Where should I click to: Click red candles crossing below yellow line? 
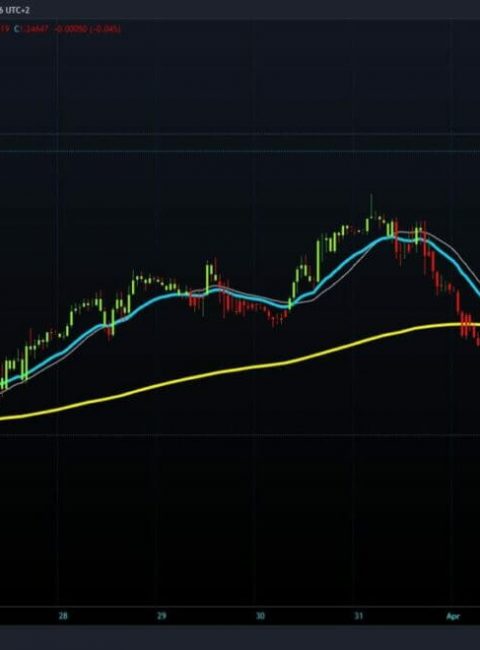[x=468, y=327]
